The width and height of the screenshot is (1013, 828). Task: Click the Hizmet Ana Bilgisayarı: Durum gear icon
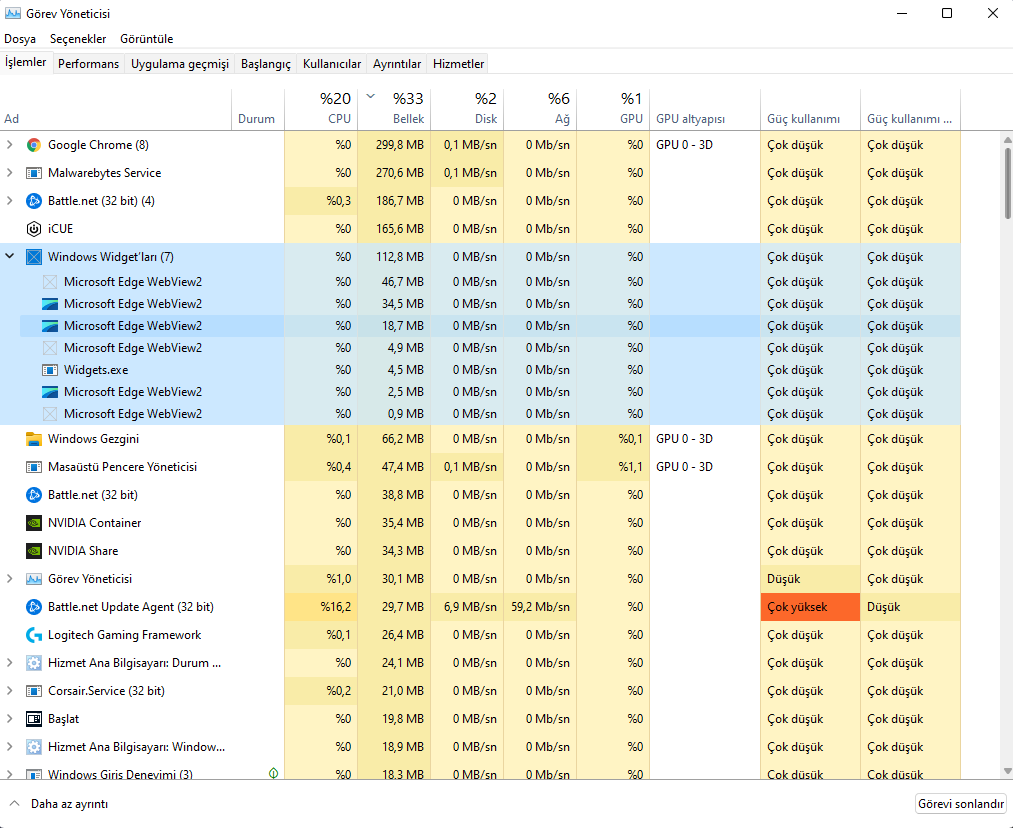tap(34, 663)
